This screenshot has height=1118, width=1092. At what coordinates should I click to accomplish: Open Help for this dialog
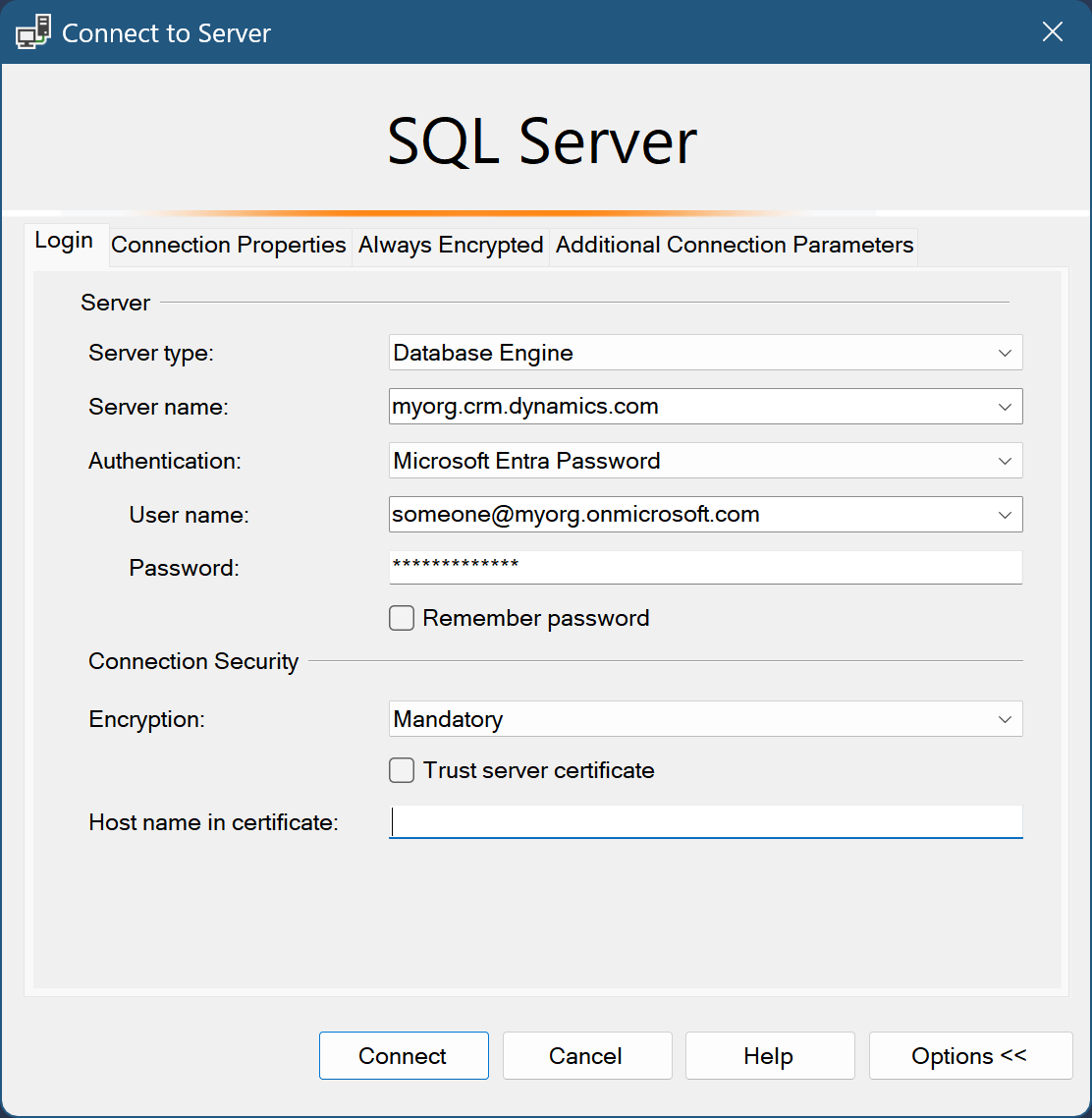click(x=769, y=1056)
